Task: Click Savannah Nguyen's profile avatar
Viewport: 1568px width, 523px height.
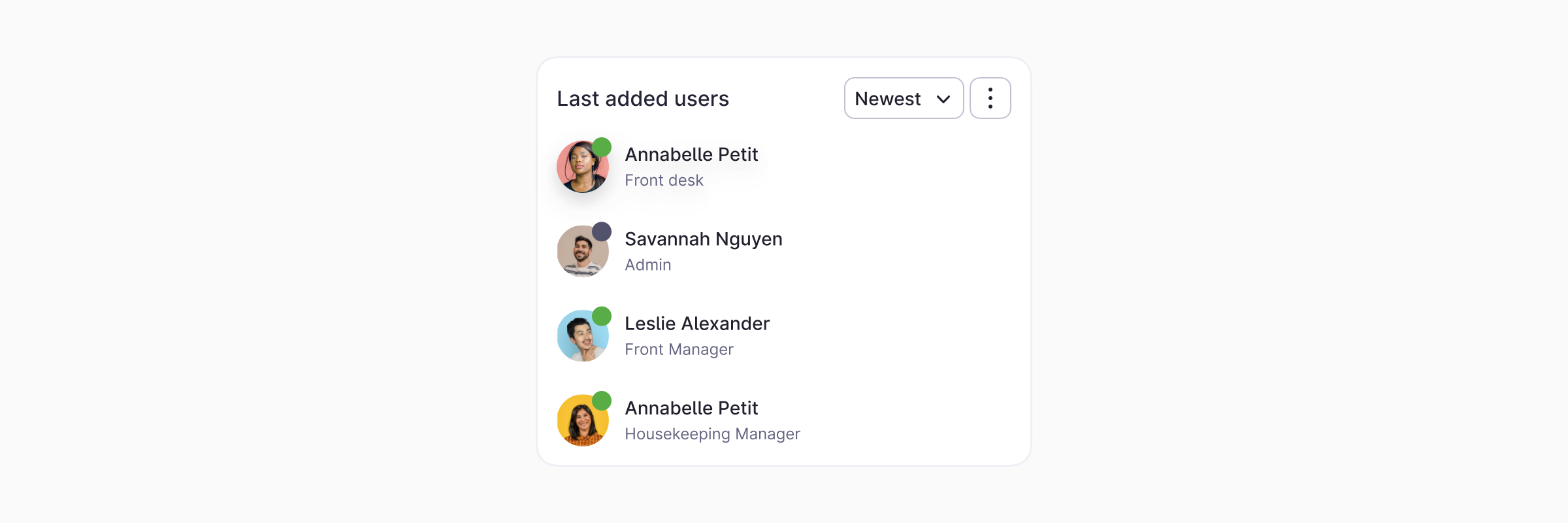Action: 581,252
